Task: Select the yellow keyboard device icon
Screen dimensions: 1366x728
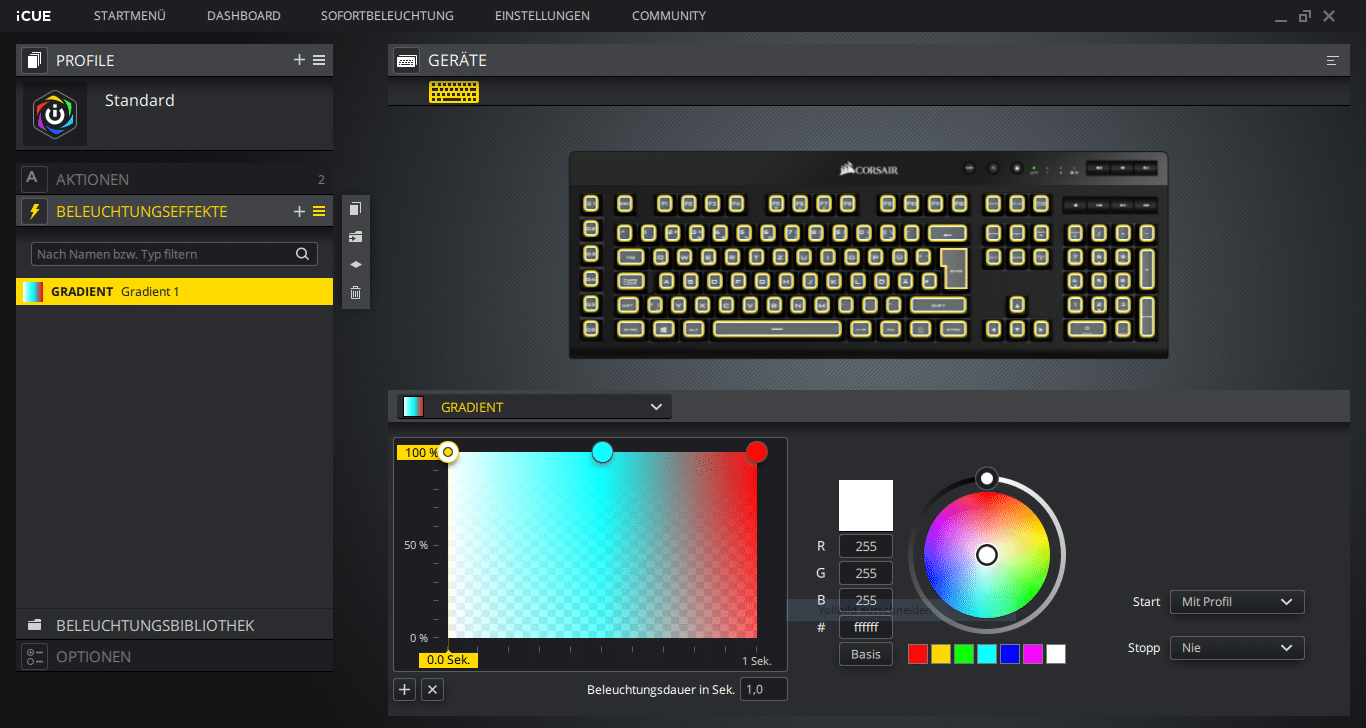Action: pos(453,92)
